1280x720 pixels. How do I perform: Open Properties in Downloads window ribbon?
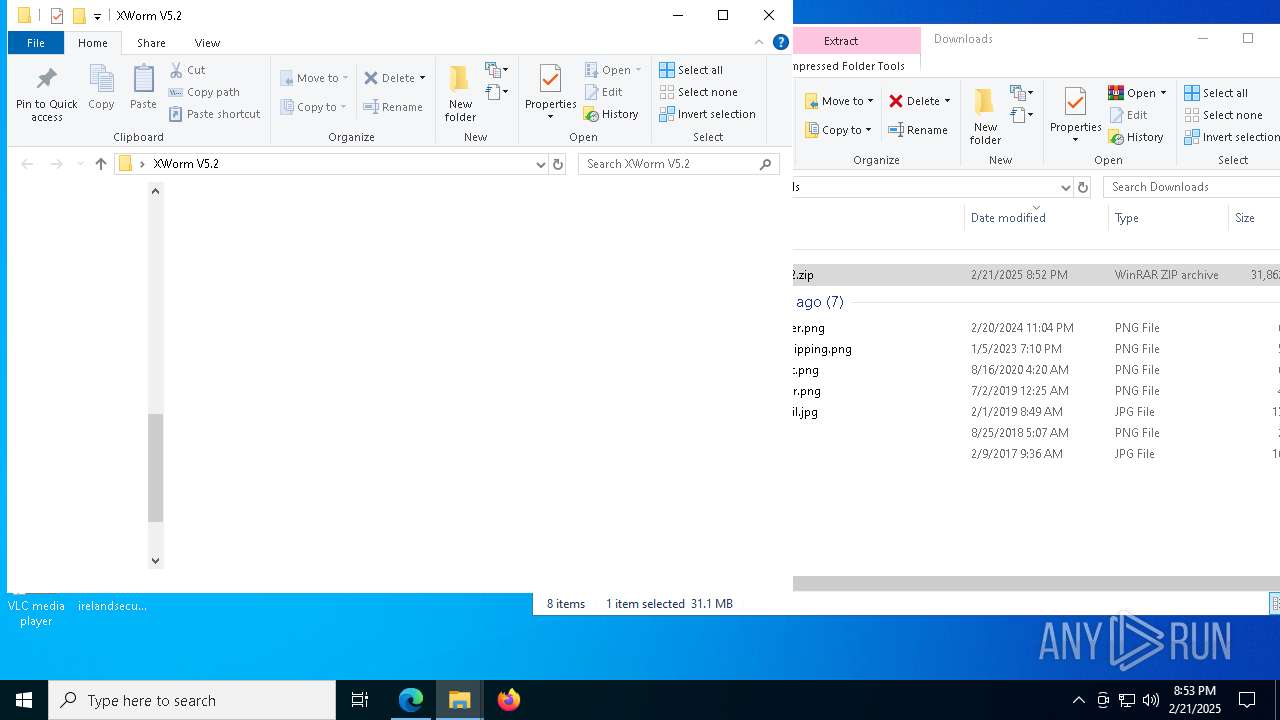[1075, 116]
